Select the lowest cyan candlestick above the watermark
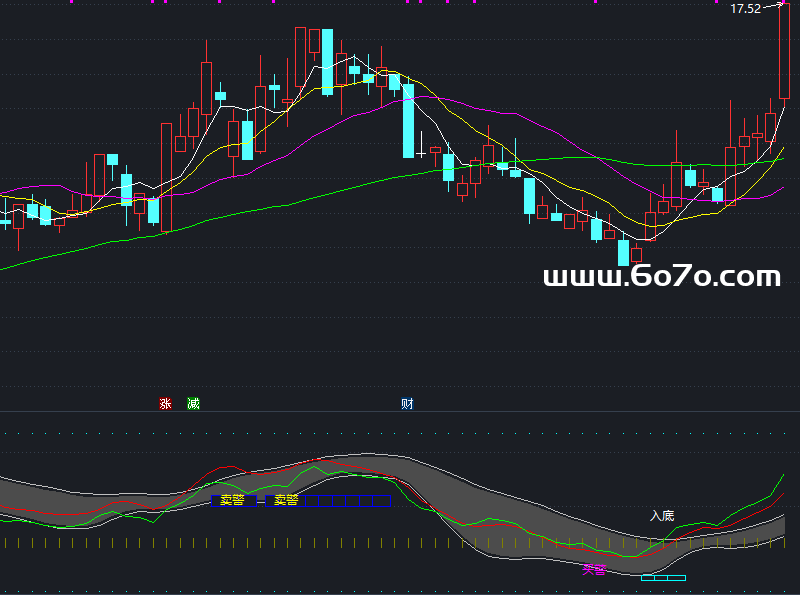The image size is (800, 595). coord(624,252)
